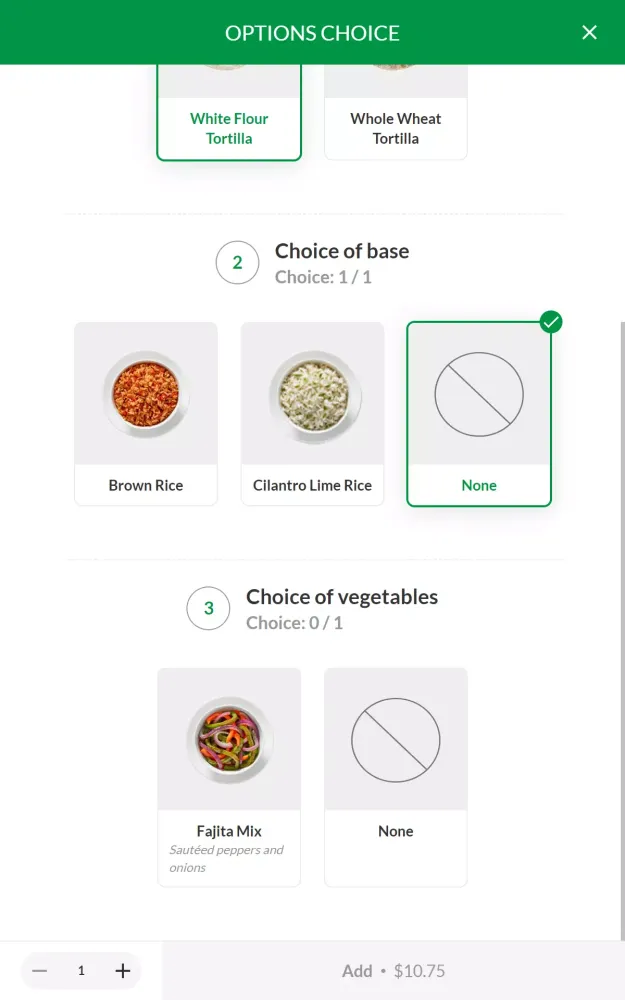Click the Fajita Mix sautéed peppers description
The image size is (625, 1000).
(x=226, y=858)
